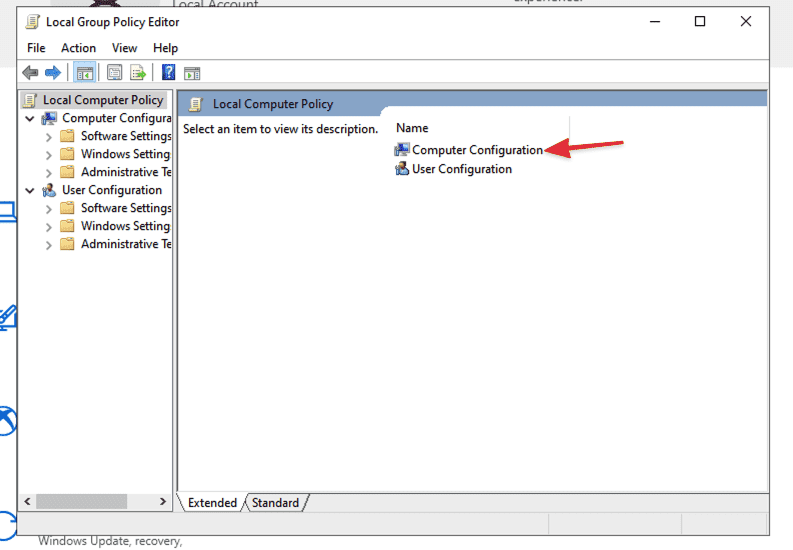Expand Software Settings under Computer Configuration
This screenshot has height=550, width=793.
coord(49,136)
